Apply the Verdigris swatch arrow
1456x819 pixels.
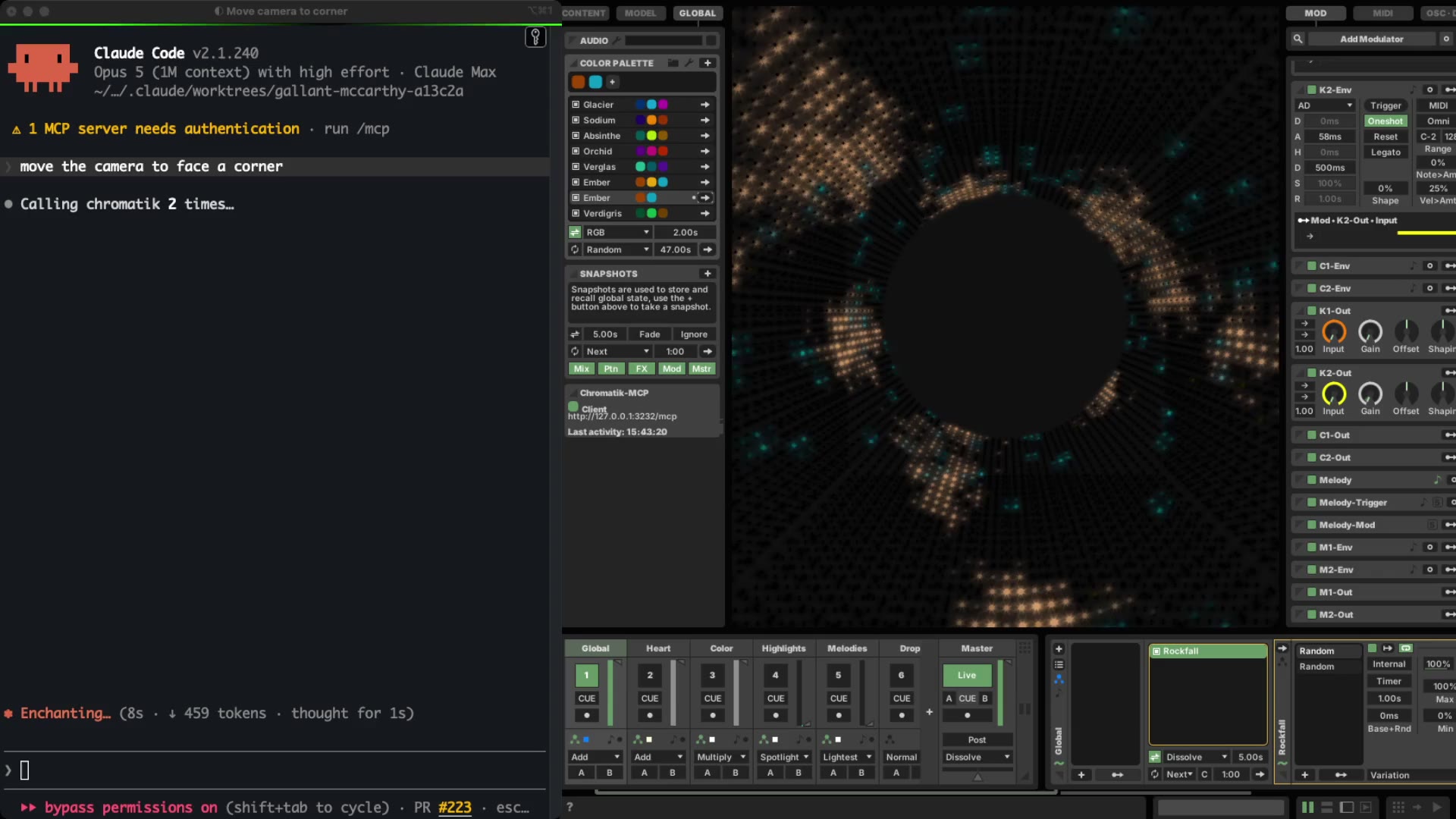click(x=705, y=214)
